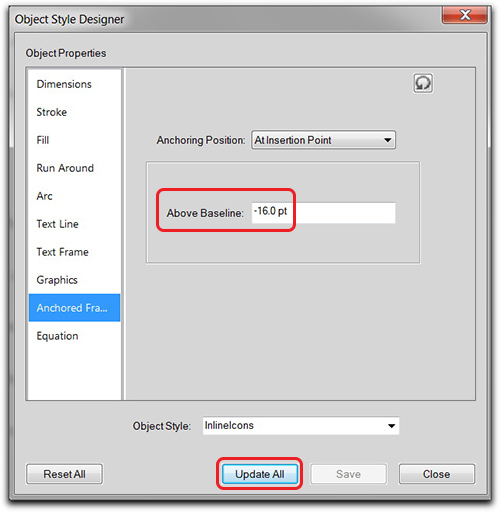Viewport: 500px width, 512px height.
Task: Close the Object Style Designer dialog window
Action: tap(465, 15)
